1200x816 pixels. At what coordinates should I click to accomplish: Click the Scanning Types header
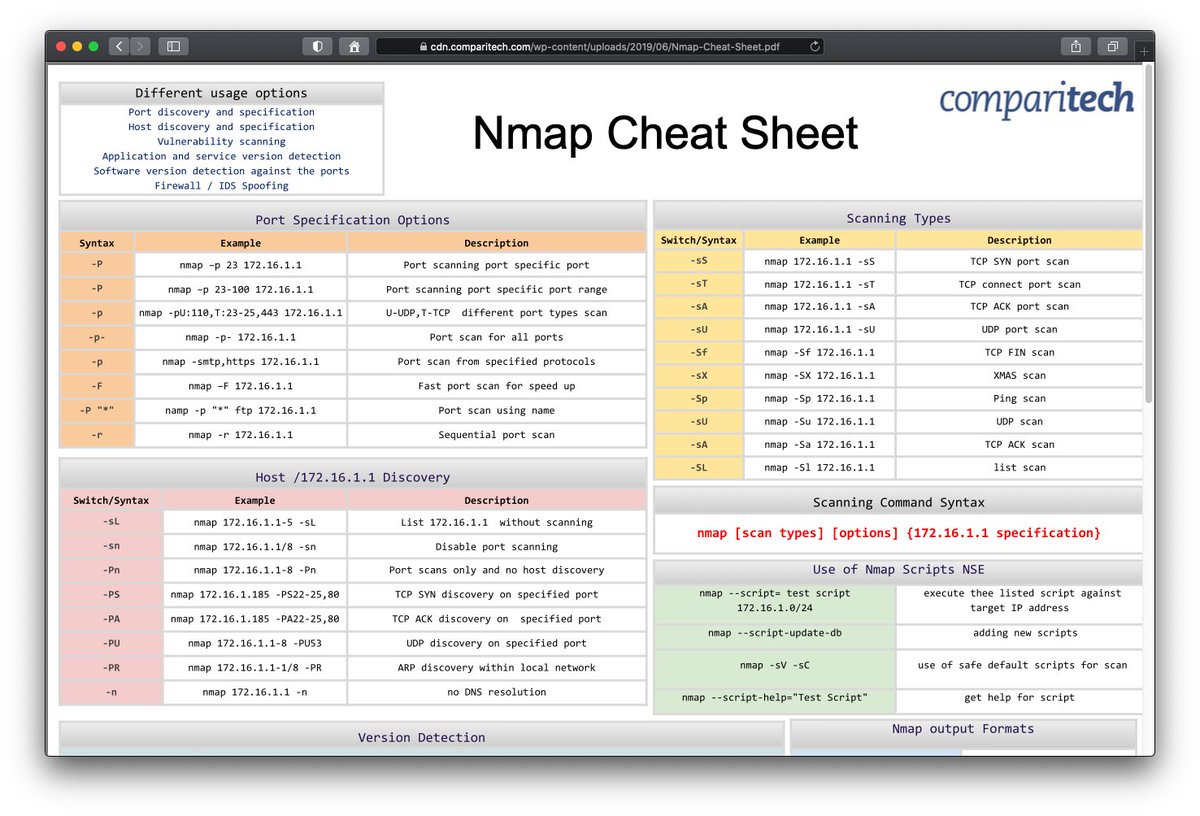pyautogui.click(x=898, y=218)
